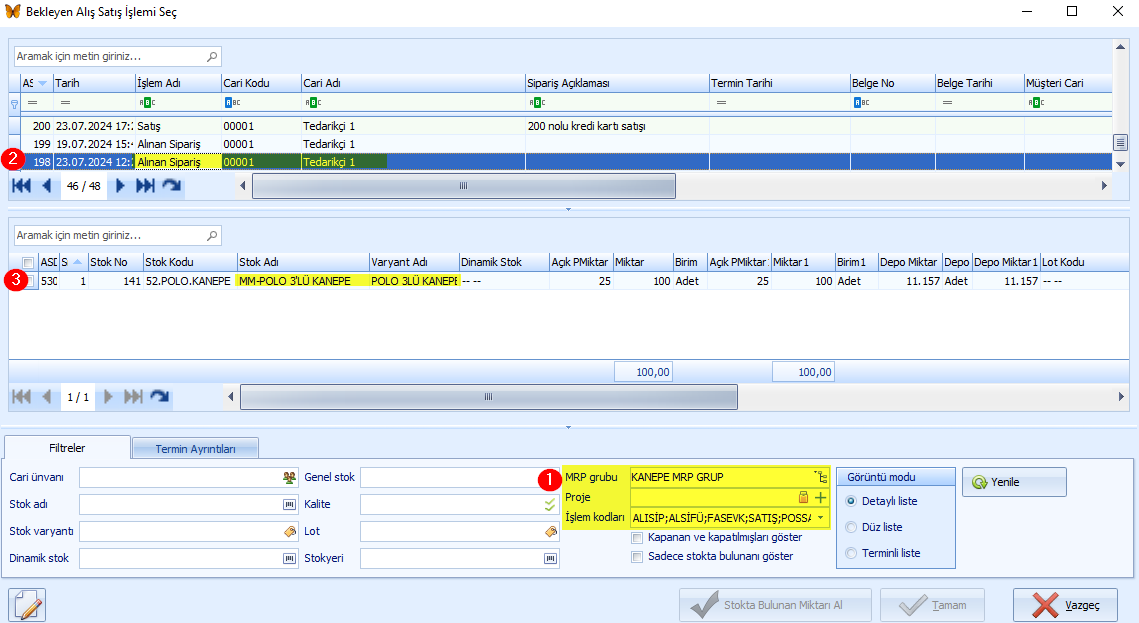Select the Filtreler tab
Viewport: 1139px width, 623px height.
coord(68,449)
